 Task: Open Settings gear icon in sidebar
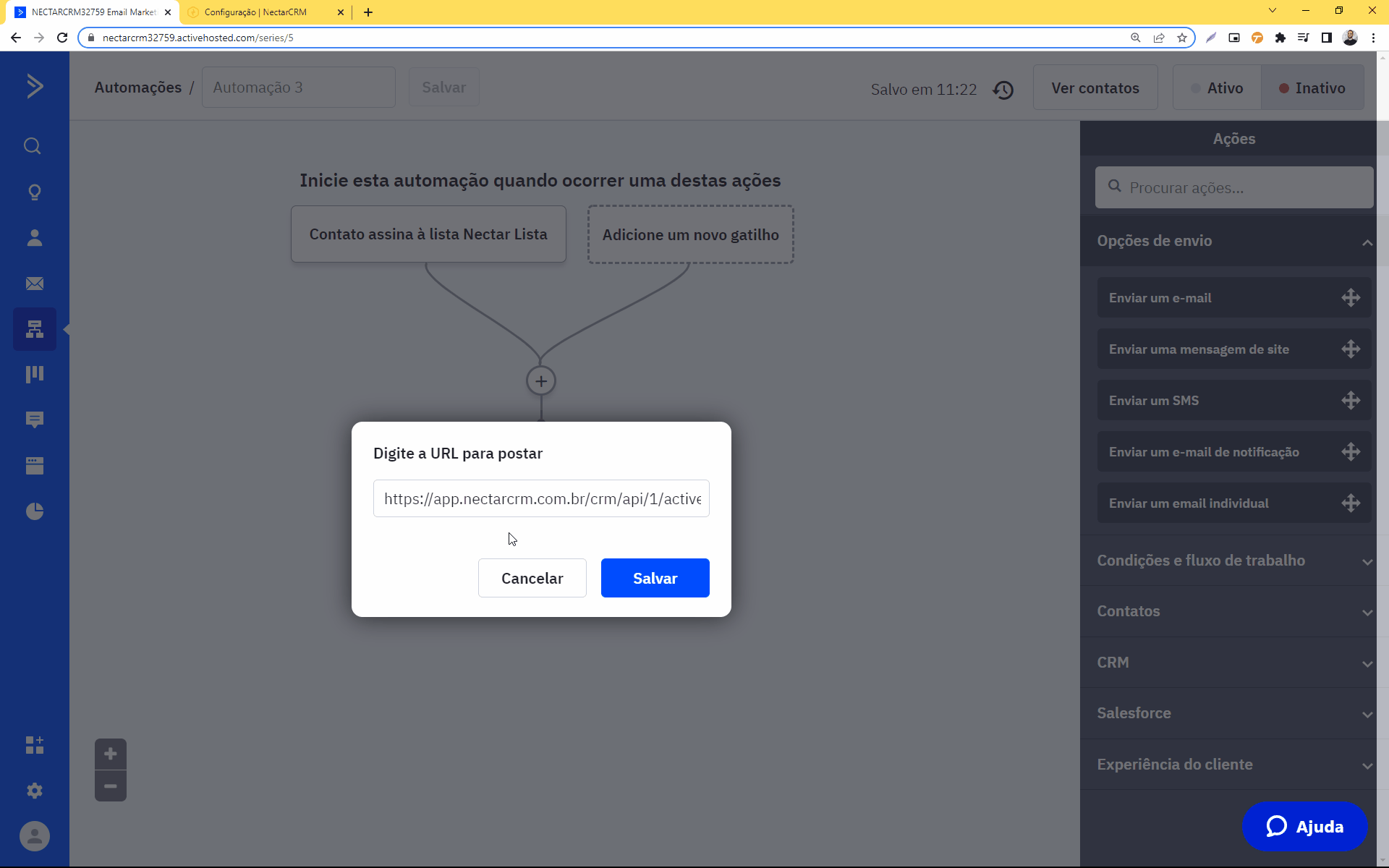click(35, 791)
